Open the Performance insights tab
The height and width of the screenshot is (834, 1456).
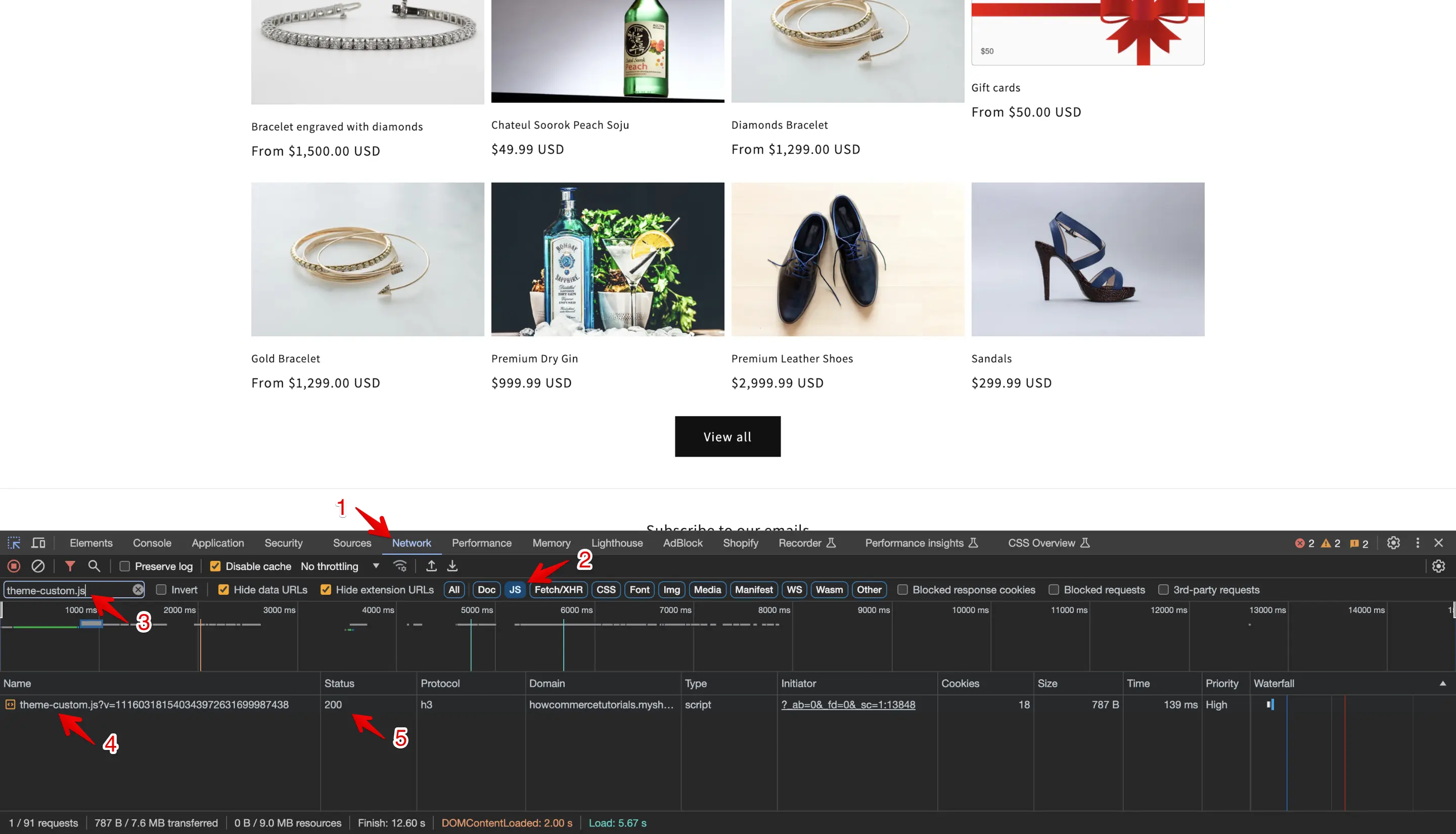tap(921, 543)
